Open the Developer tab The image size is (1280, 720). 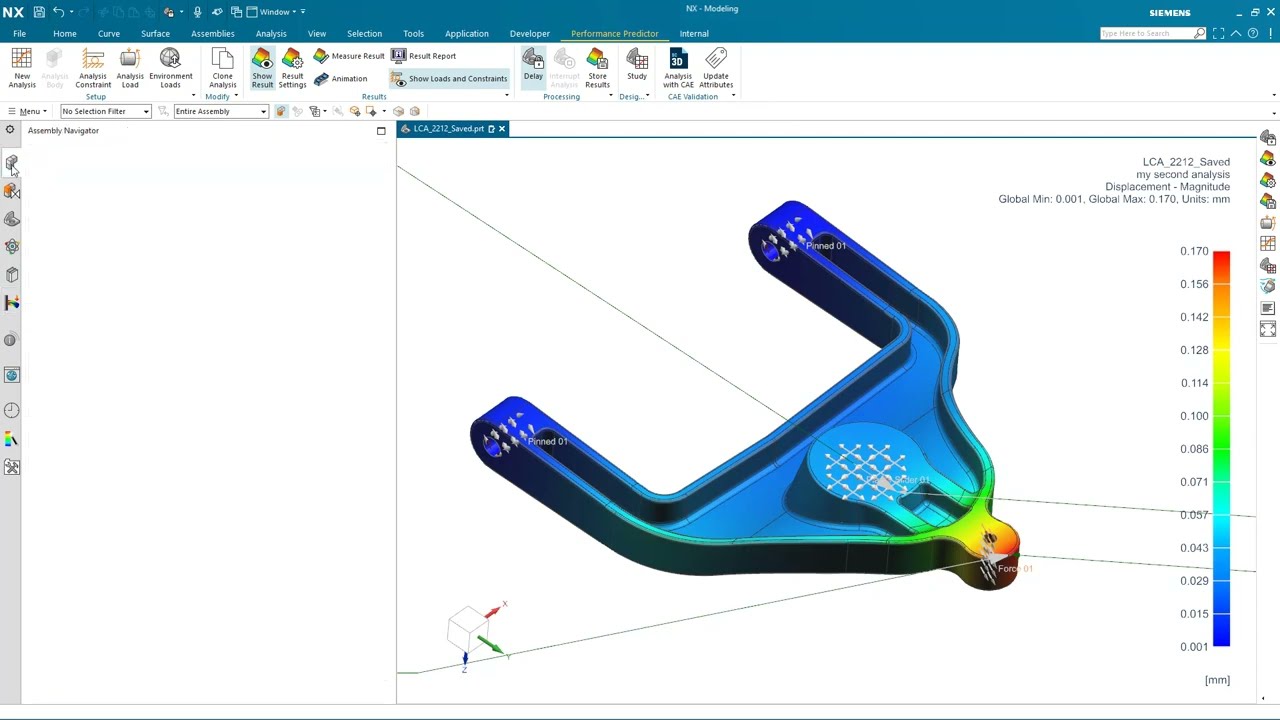[x=530, y=33]
